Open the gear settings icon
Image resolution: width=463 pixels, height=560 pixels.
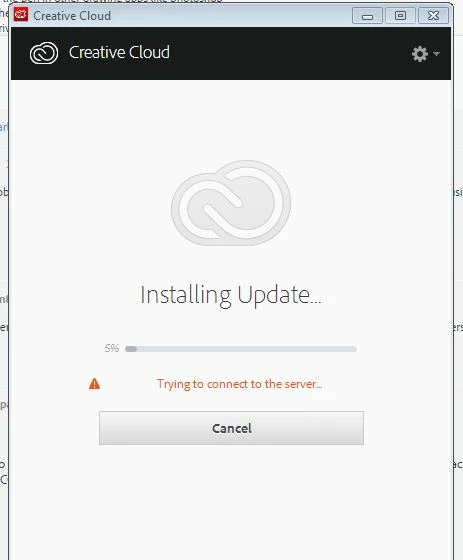(419, 54)
